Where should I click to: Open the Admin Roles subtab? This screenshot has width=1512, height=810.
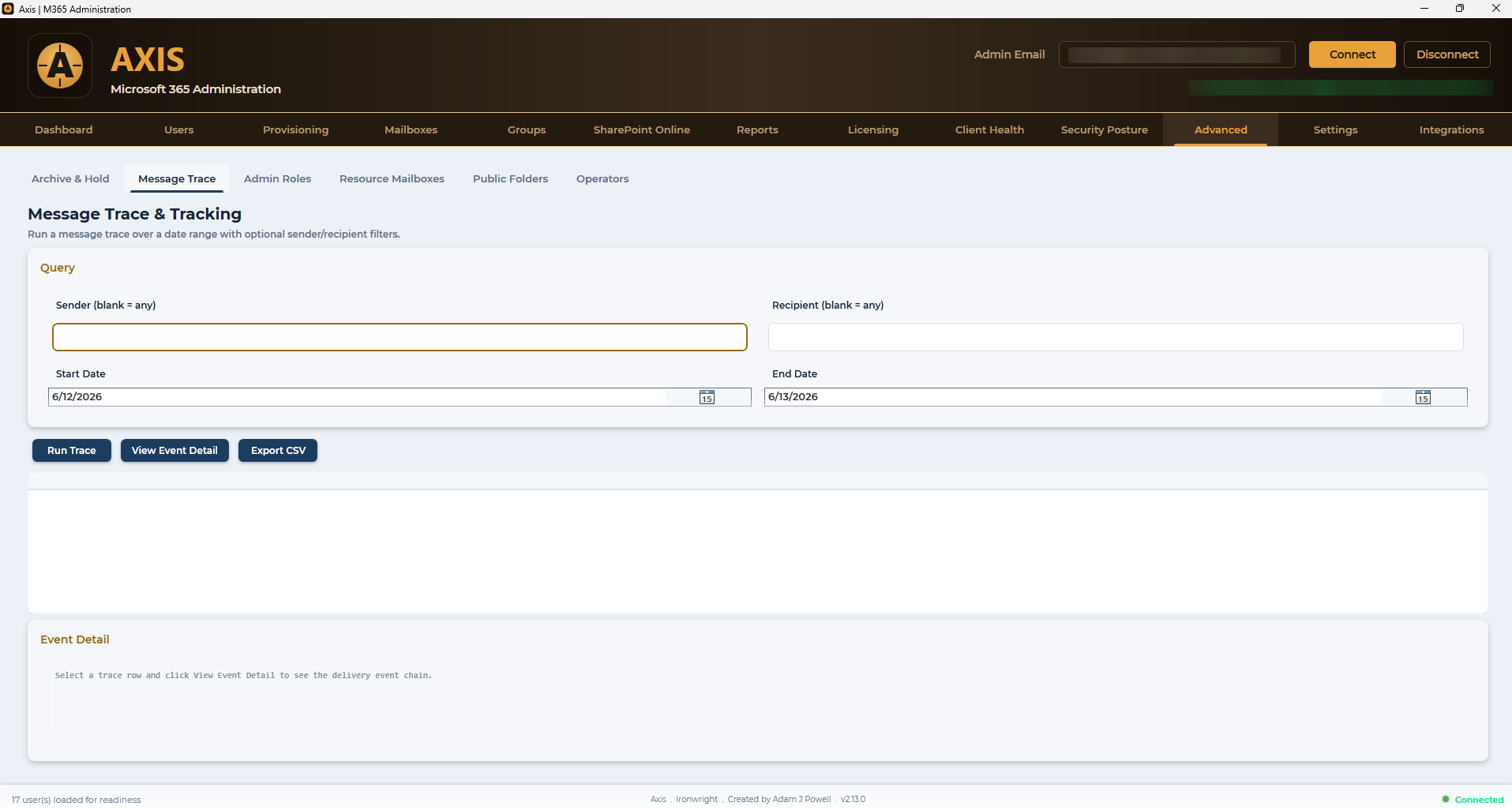tap(277, 179)
